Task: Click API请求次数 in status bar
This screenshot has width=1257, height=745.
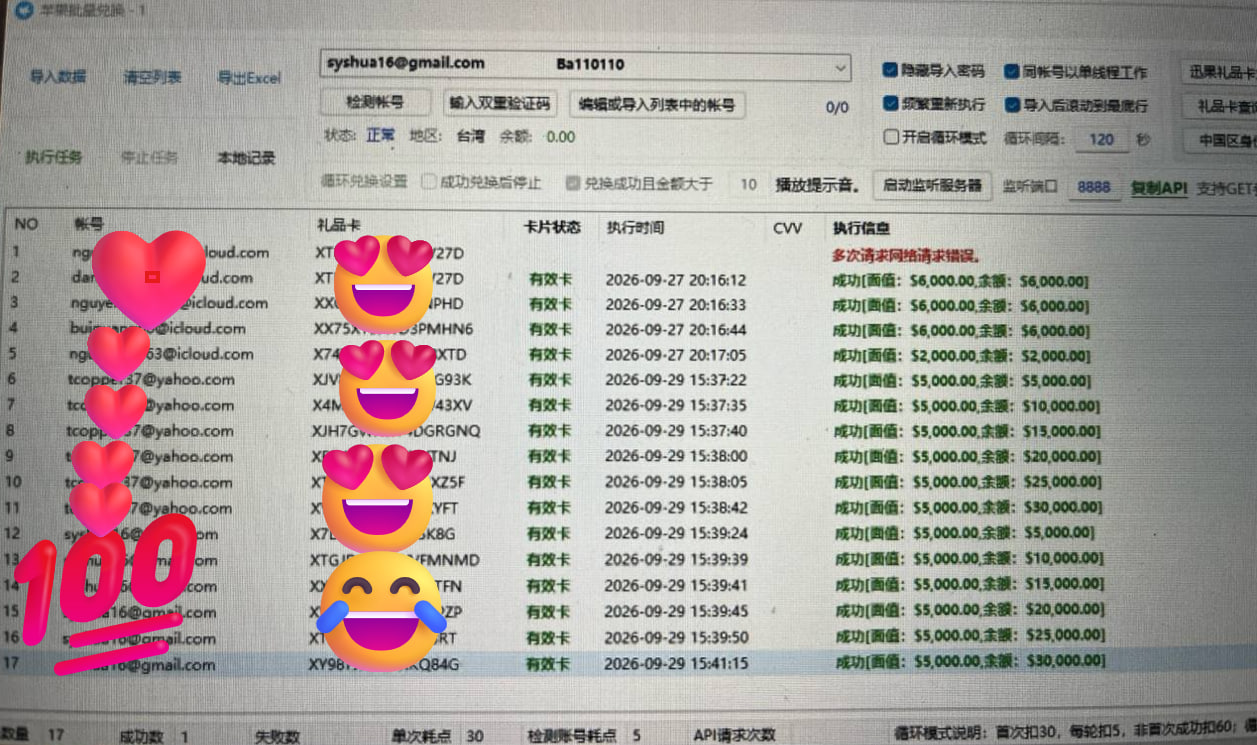Action: coord(734,735)
